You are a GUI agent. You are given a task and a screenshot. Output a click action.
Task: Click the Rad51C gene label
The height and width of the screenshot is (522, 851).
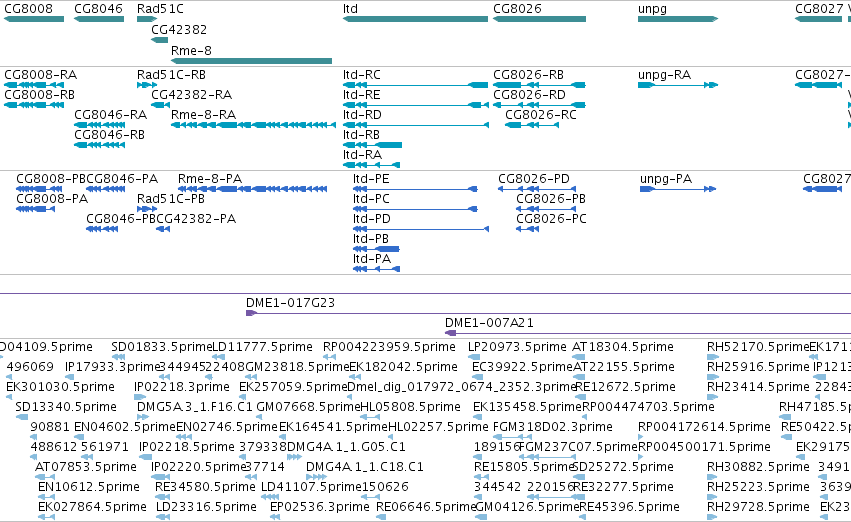click(160, 9)
